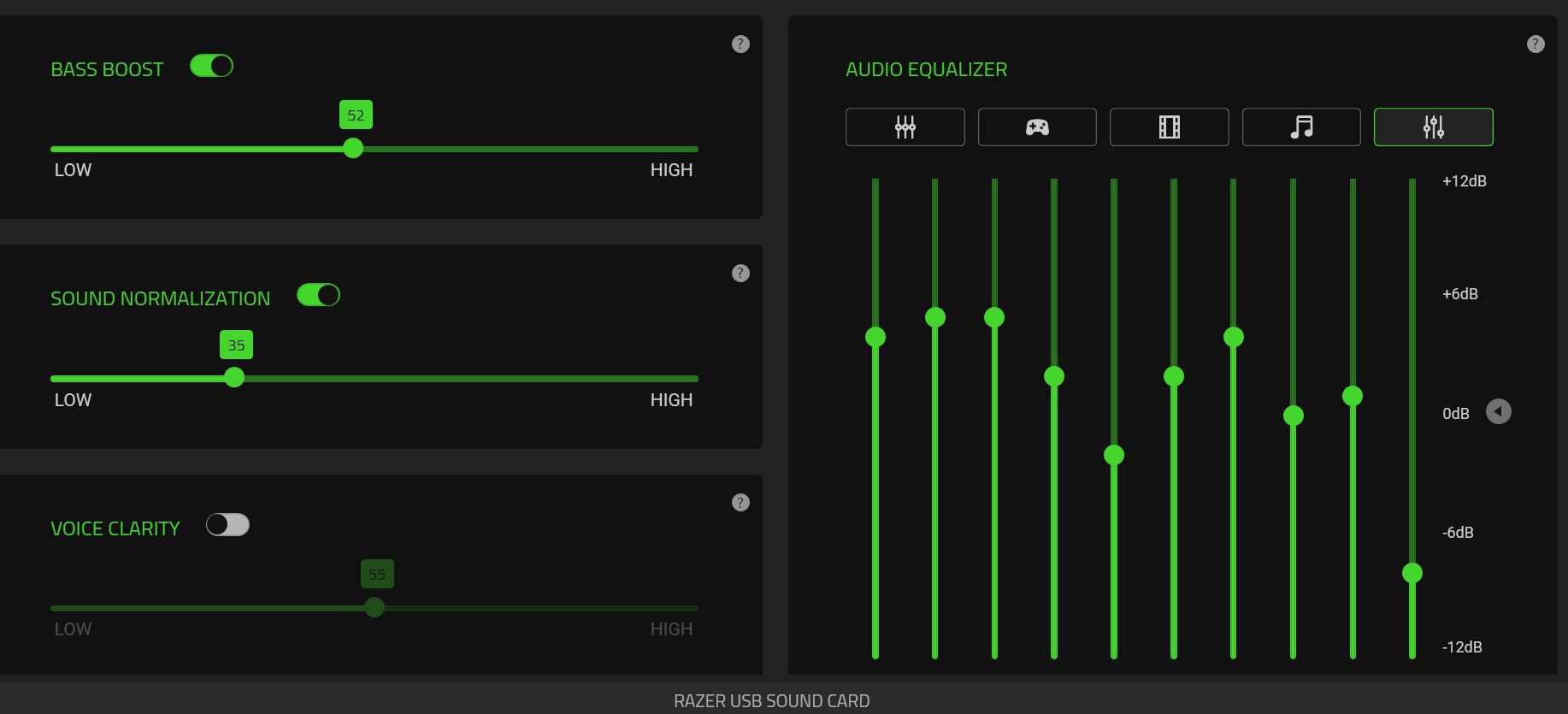Click the second equalizer band handle
This screenshot has height=714, width=1568.
(935, 317)
